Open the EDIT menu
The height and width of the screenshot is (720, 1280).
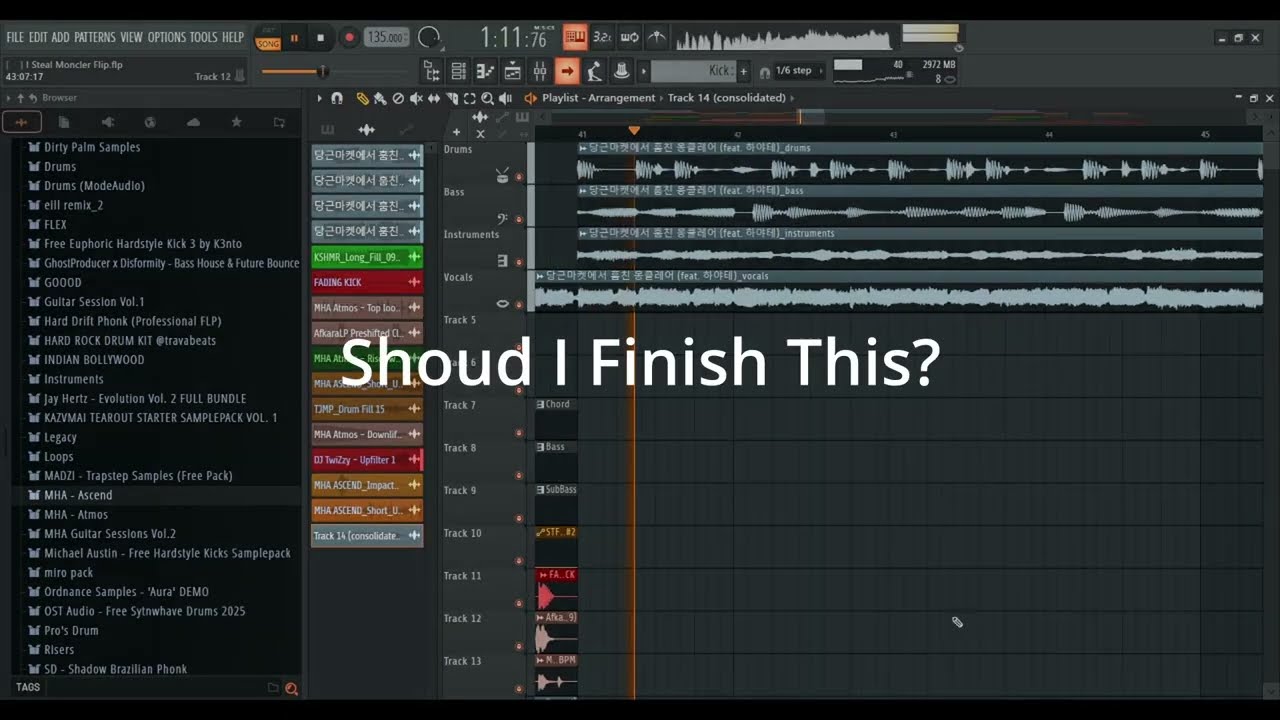point(38,38)
